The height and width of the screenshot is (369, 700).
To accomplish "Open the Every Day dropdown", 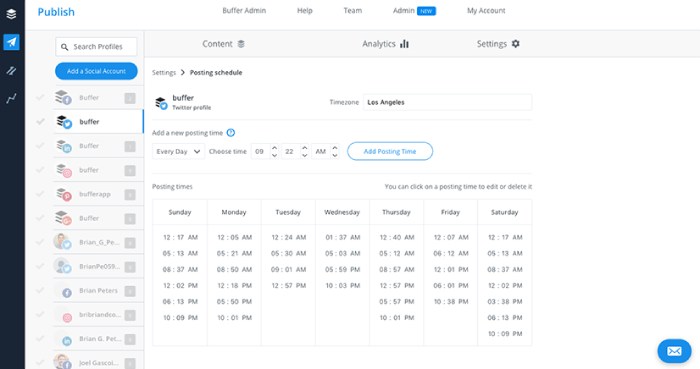I will pos(178,151).
